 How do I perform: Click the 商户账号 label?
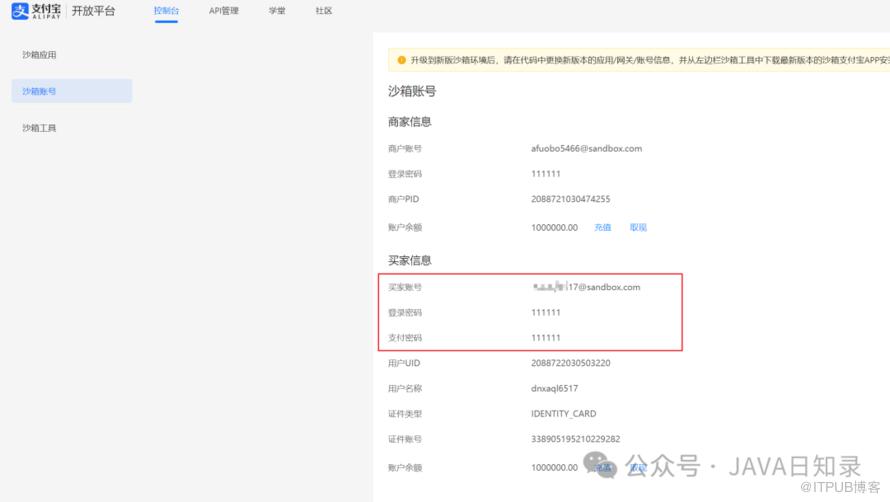(405, 148)
